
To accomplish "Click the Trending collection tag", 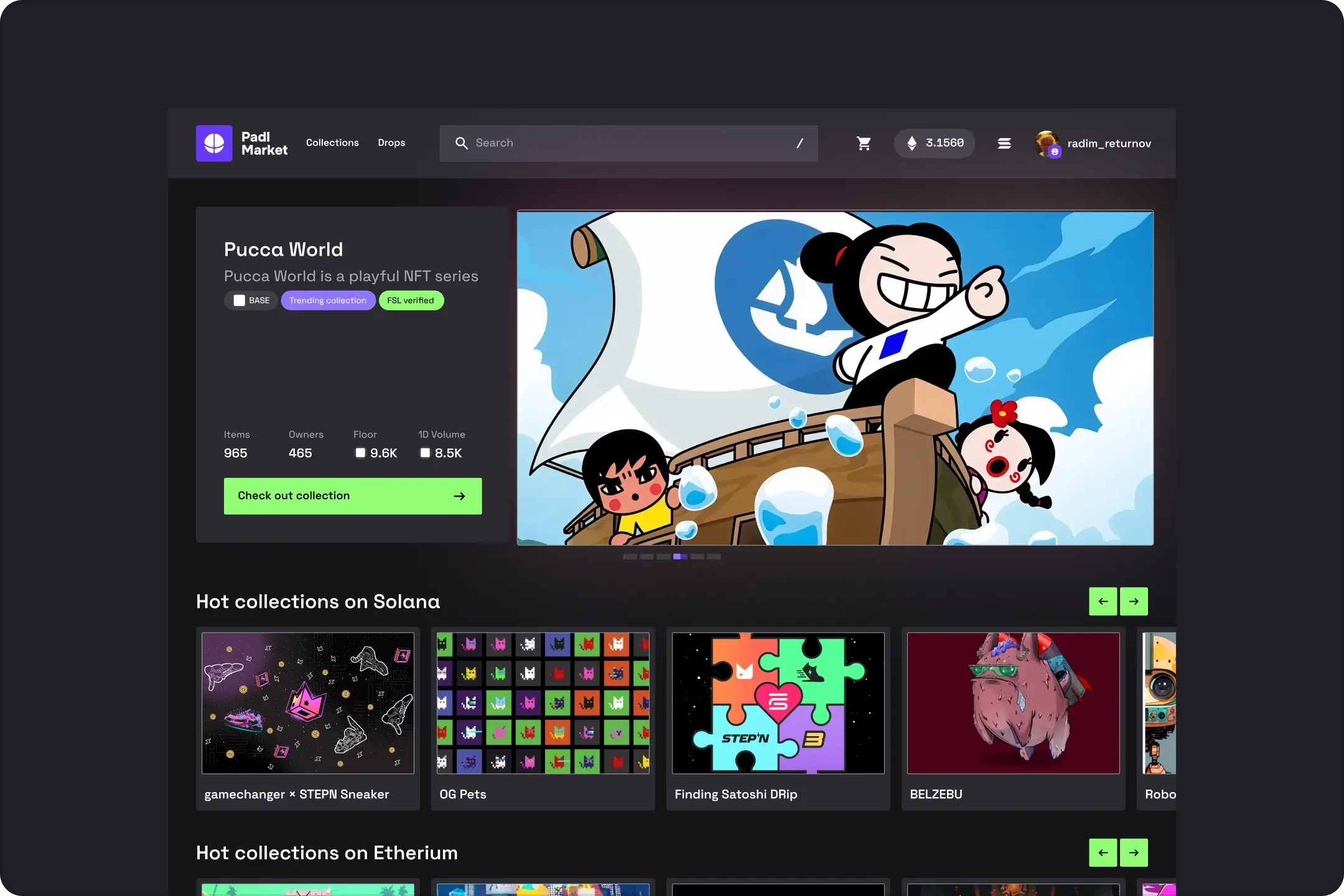I will [328, 301].
